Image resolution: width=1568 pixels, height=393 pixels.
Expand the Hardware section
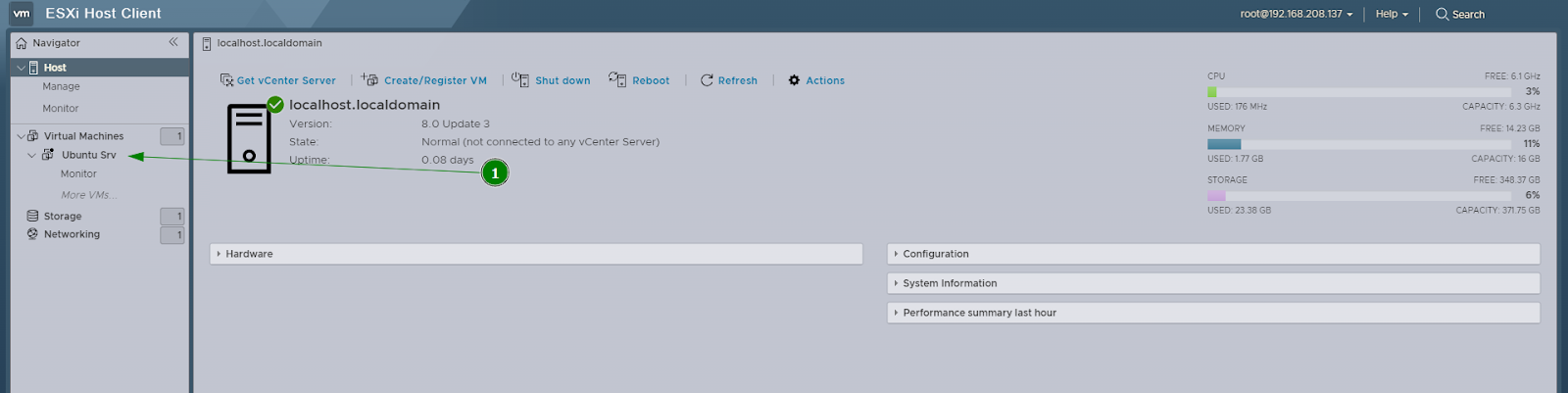[536, 254]
